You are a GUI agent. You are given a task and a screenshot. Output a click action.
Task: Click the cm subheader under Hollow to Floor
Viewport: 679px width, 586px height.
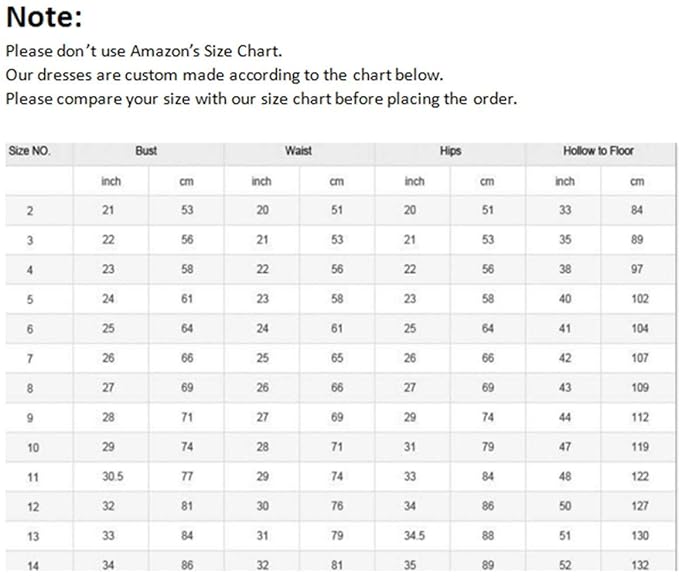coord(637,181)
